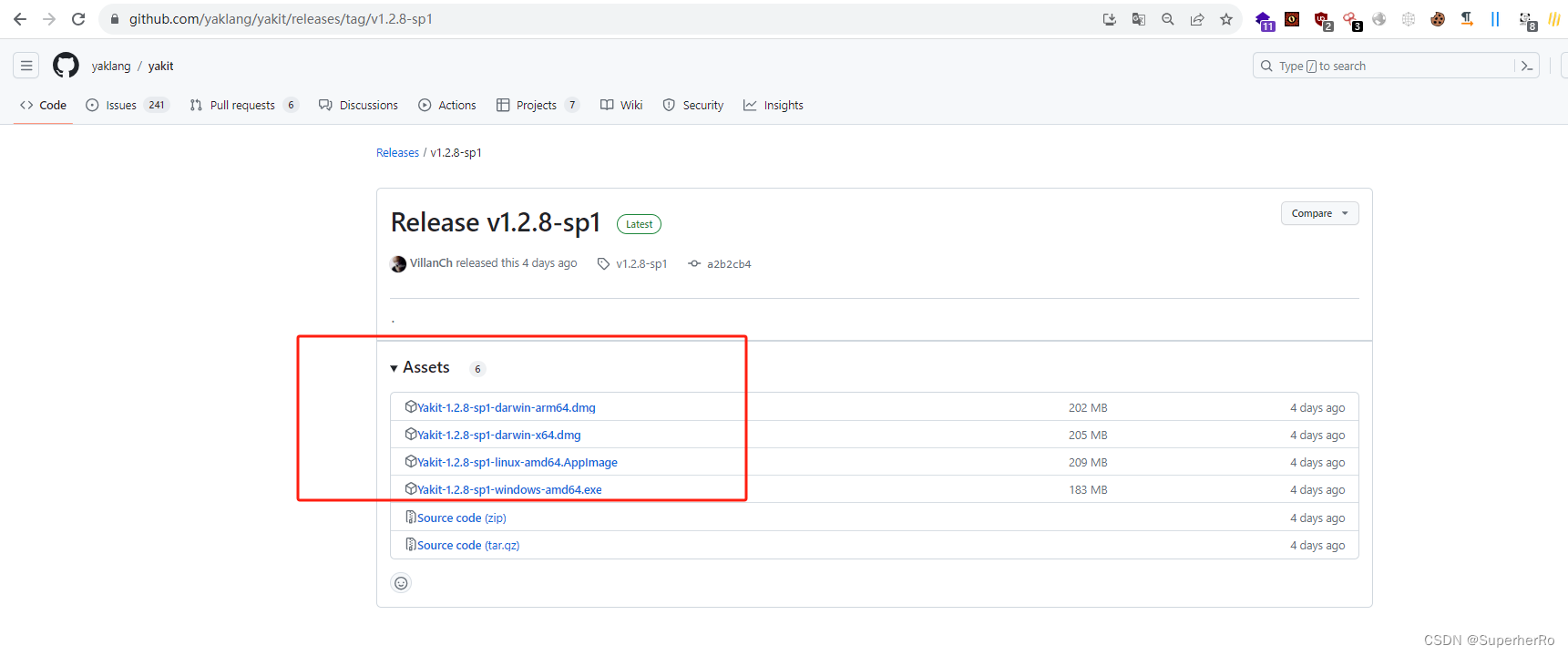Image resolution: width=1568 pixels, height=656 pixels.
Task: Share this page via share icon
Action: (1197, 19)
